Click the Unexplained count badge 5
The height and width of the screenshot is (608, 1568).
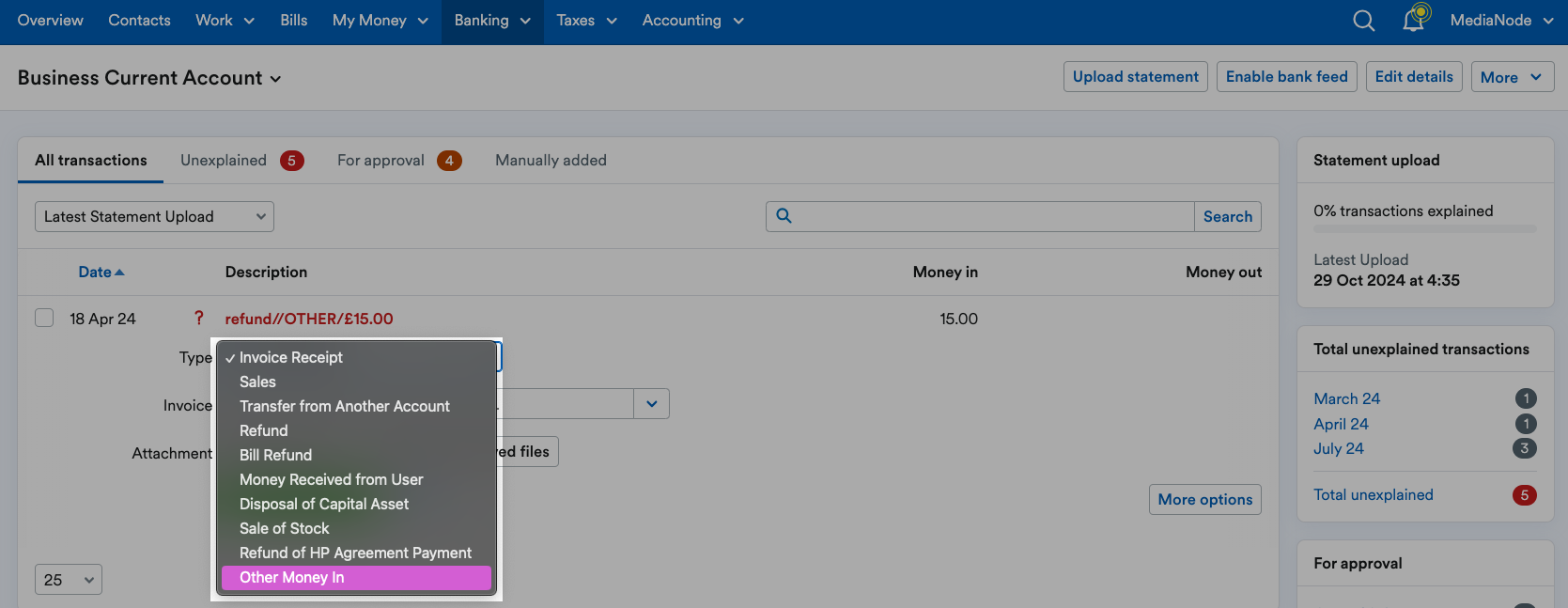291,161
